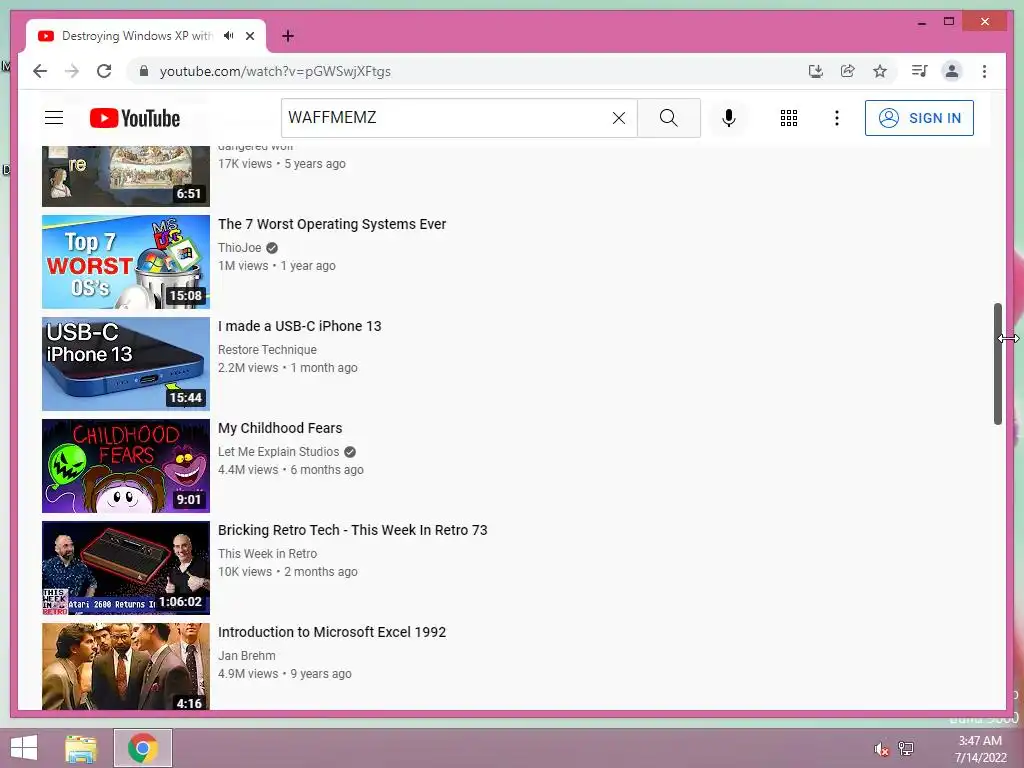Open YouTube settings three-dot menu

[837, 118]
